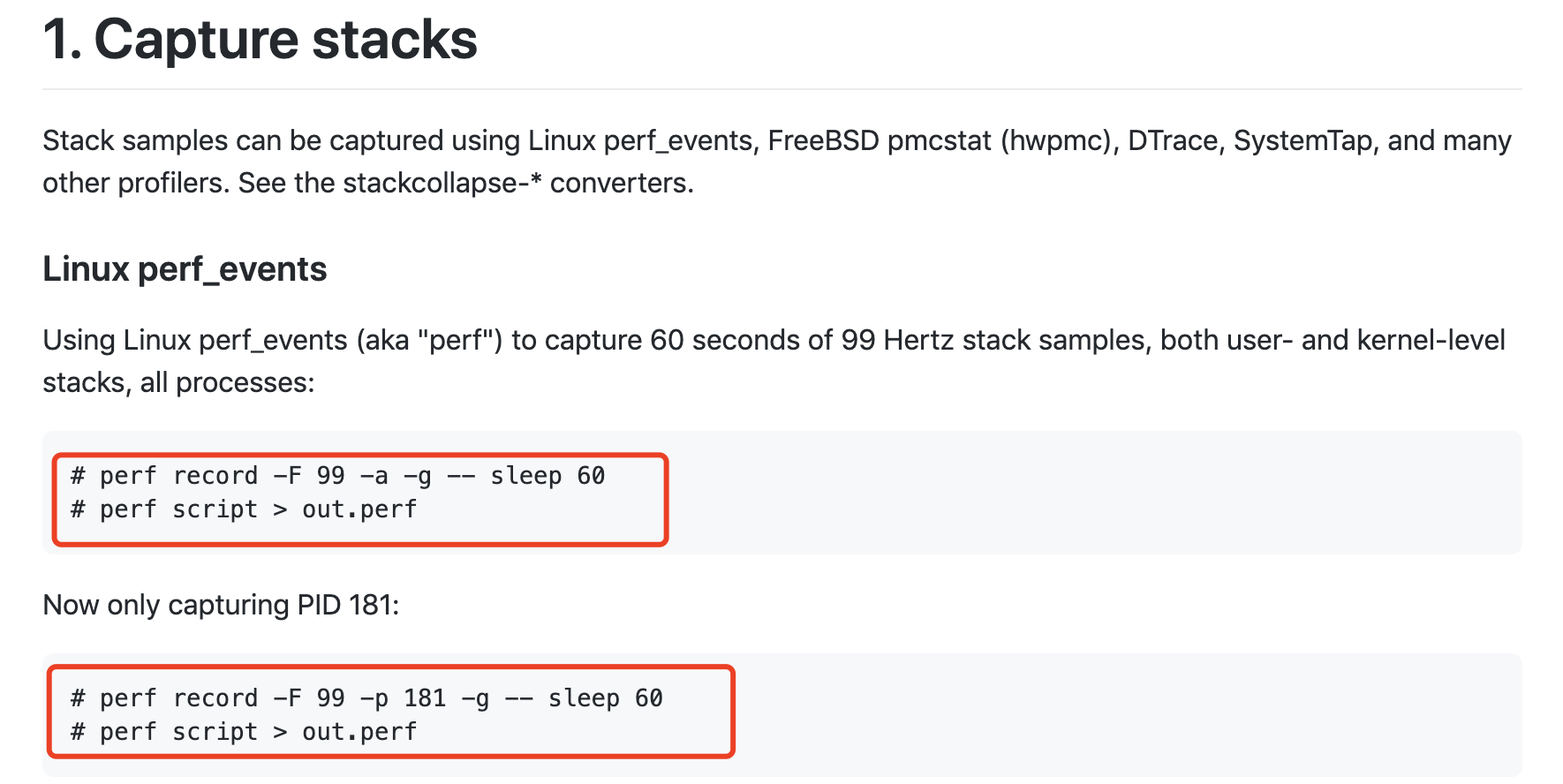
Task: Click the word "SystemTap" in the intro text
Action: (x=1302, y=140)
